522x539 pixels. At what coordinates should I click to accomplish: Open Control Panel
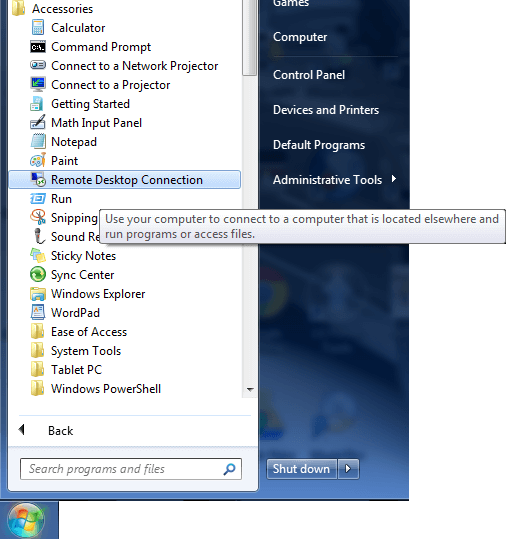309,75
